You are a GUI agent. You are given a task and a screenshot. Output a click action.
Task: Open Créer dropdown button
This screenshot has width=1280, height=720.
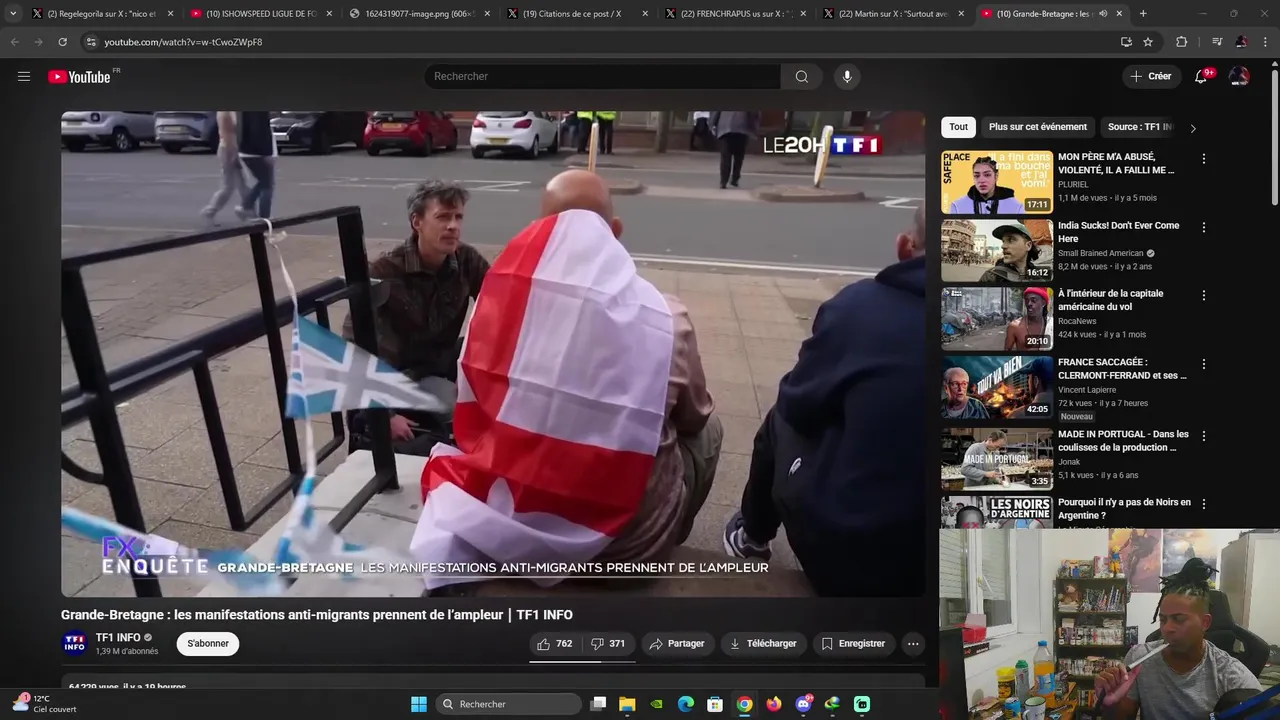pos(1150,76)
